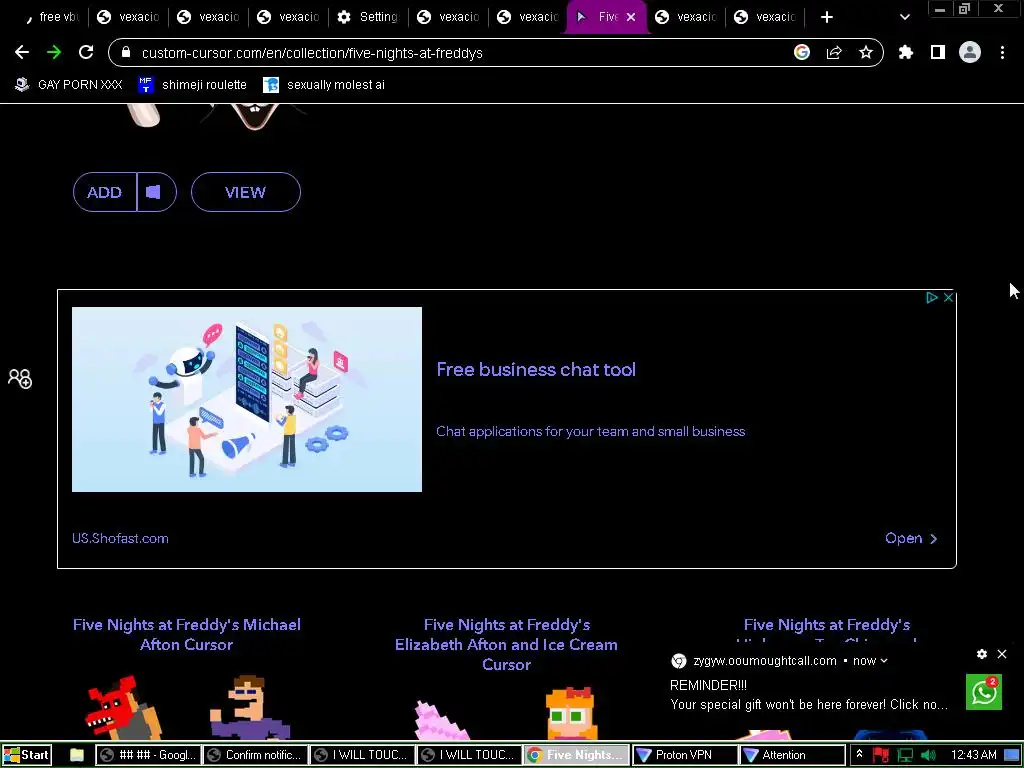Viewport: 1024px width, 768px height.
Task: Switch to the 'free vbu' tab
Action: 52,17
